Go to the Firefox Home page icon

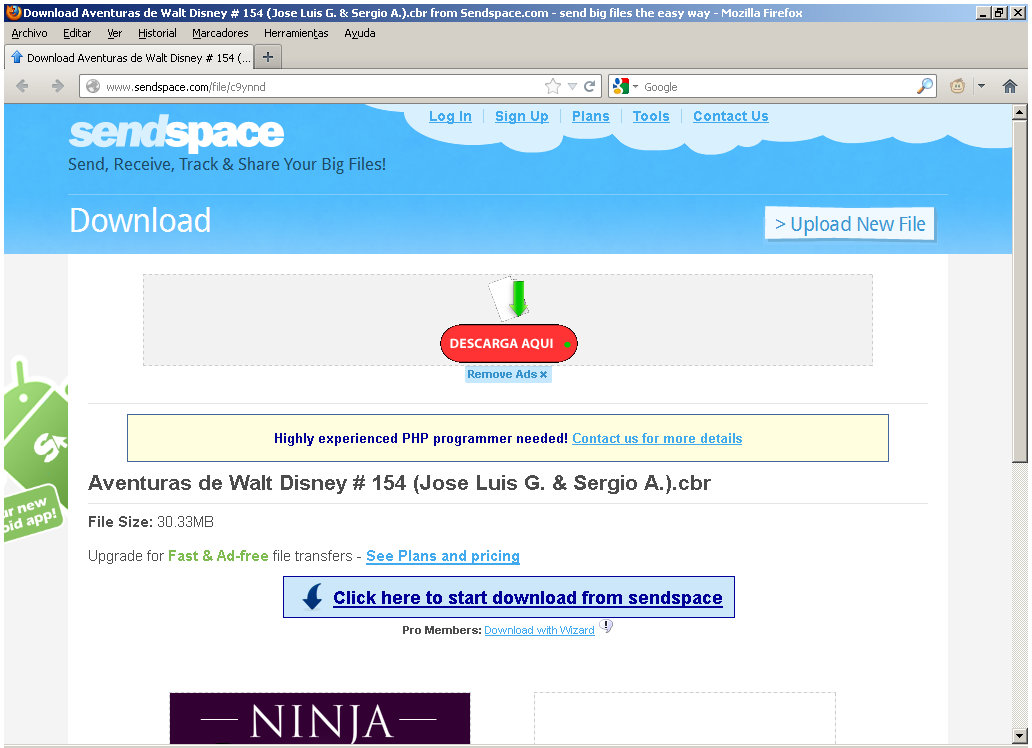(1009, 87)
